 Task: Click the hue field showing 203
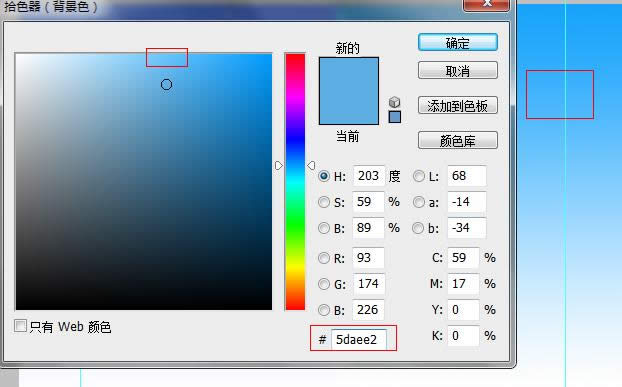click(x=369, y=176)
